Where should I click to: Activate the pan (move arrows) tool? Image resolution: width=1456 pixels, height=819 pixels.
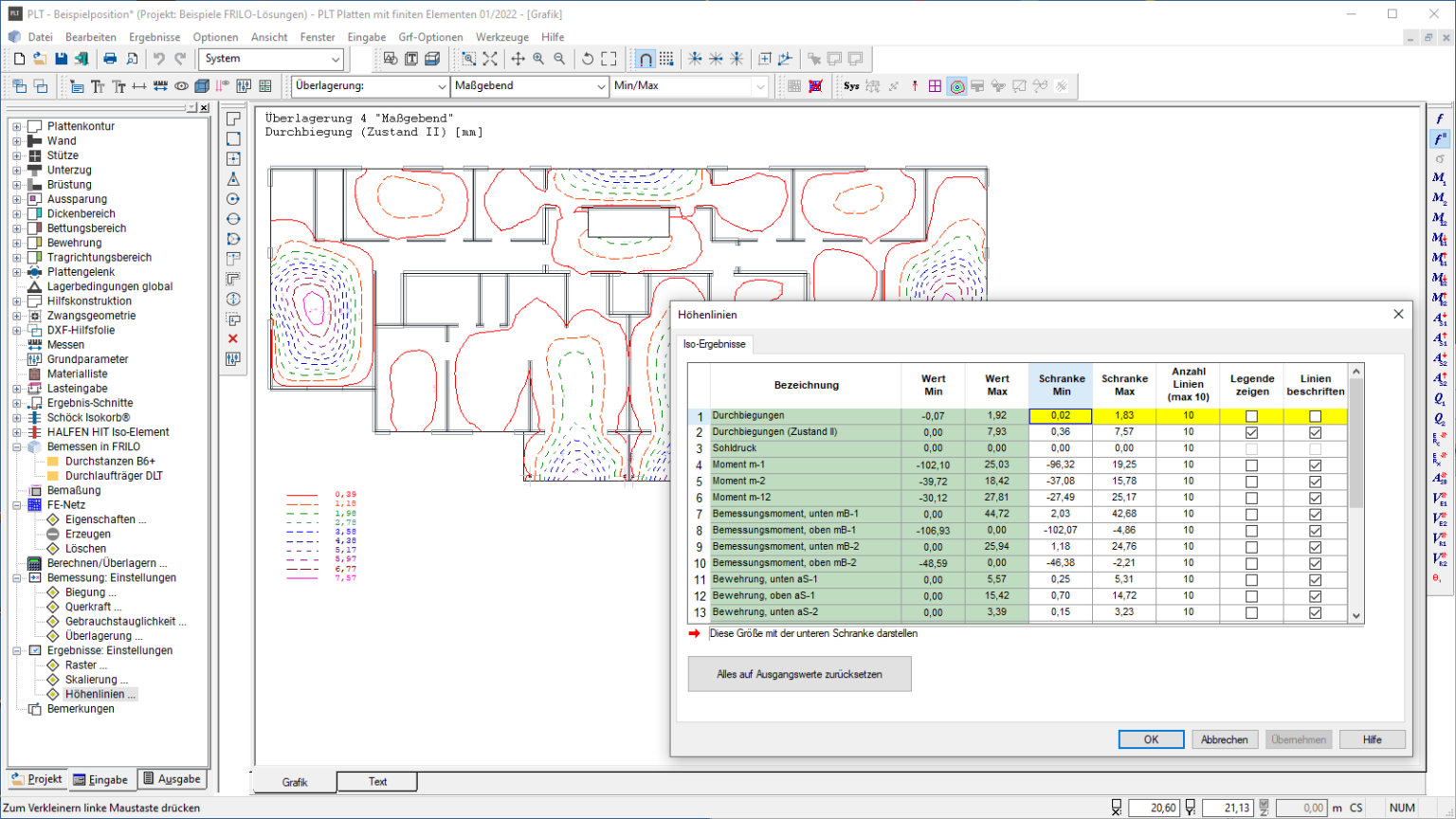pyautogui.click(x=518, y=59)
